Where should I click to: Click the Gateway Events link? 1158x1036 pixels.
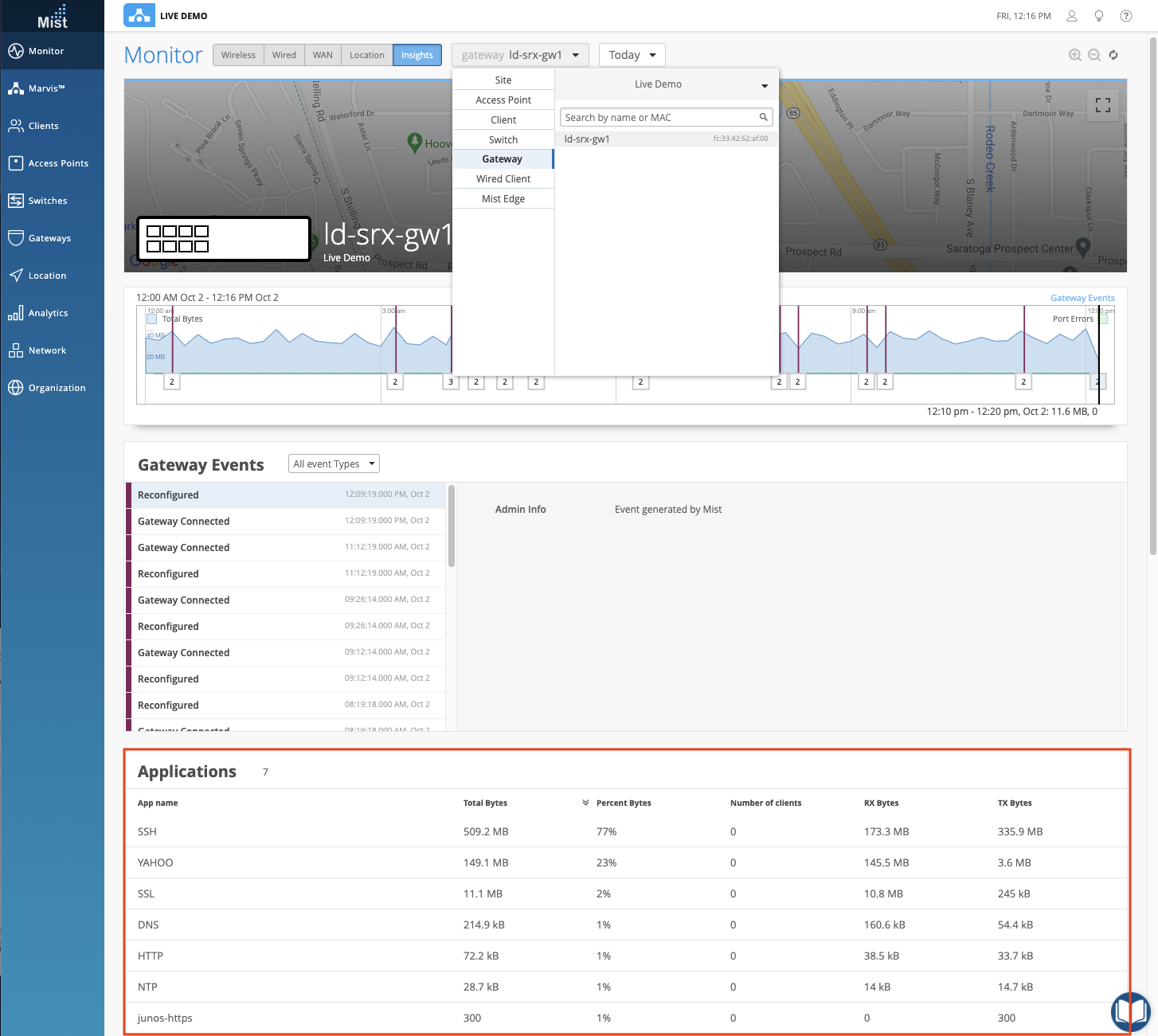click(x=1082, y=298)
